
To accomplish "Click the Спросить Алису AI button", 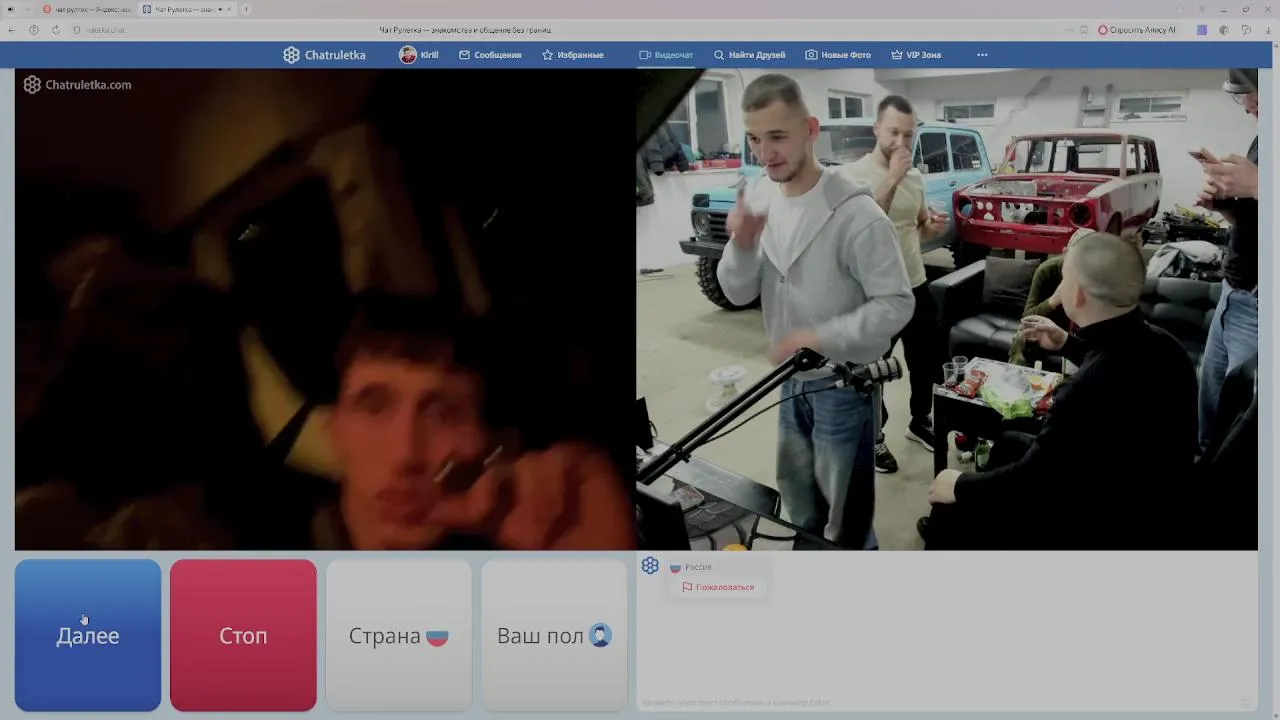I will tap(1136, 30).
